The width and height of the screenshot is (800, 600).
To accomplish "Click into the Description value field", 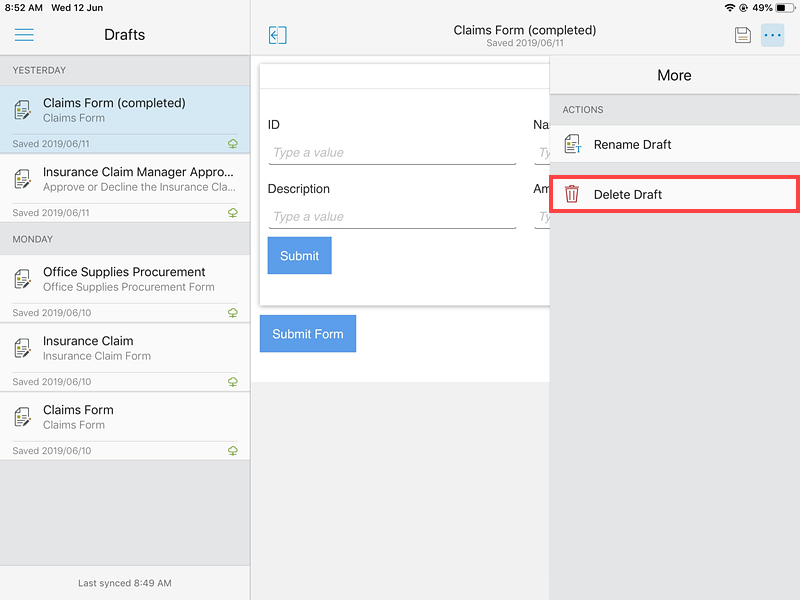I will [x=392, y=217].
